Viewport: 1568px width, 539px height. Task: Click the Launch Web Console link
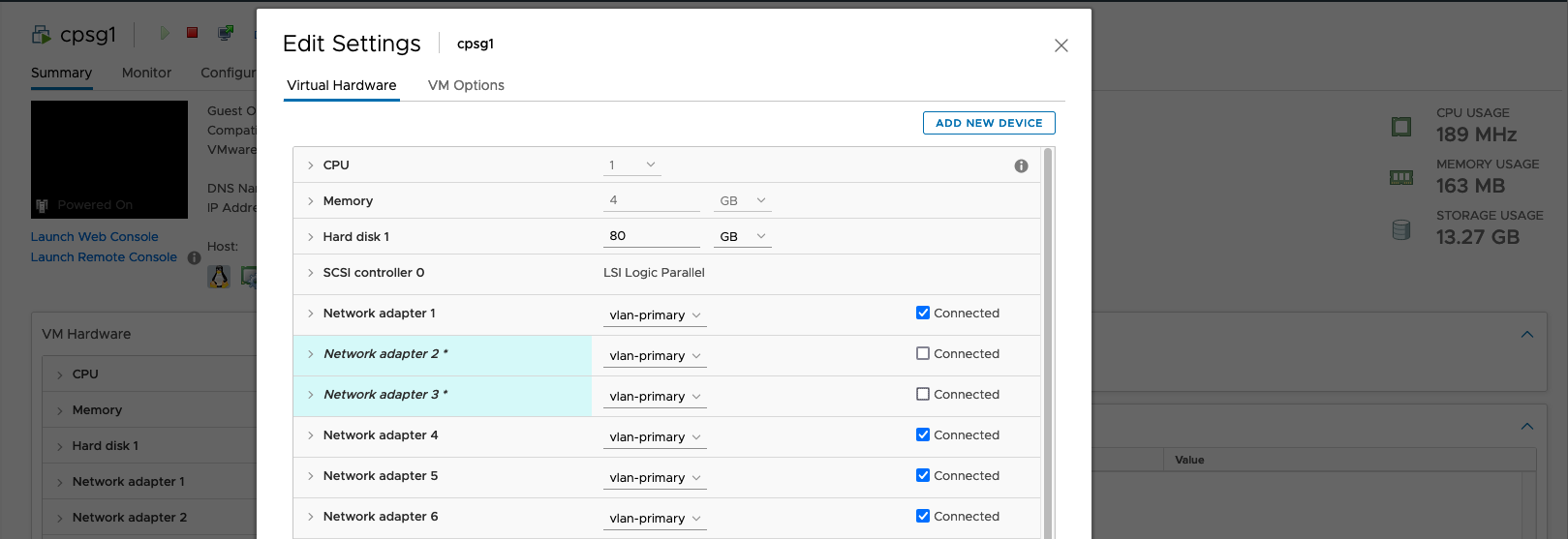tap(94, 237)
